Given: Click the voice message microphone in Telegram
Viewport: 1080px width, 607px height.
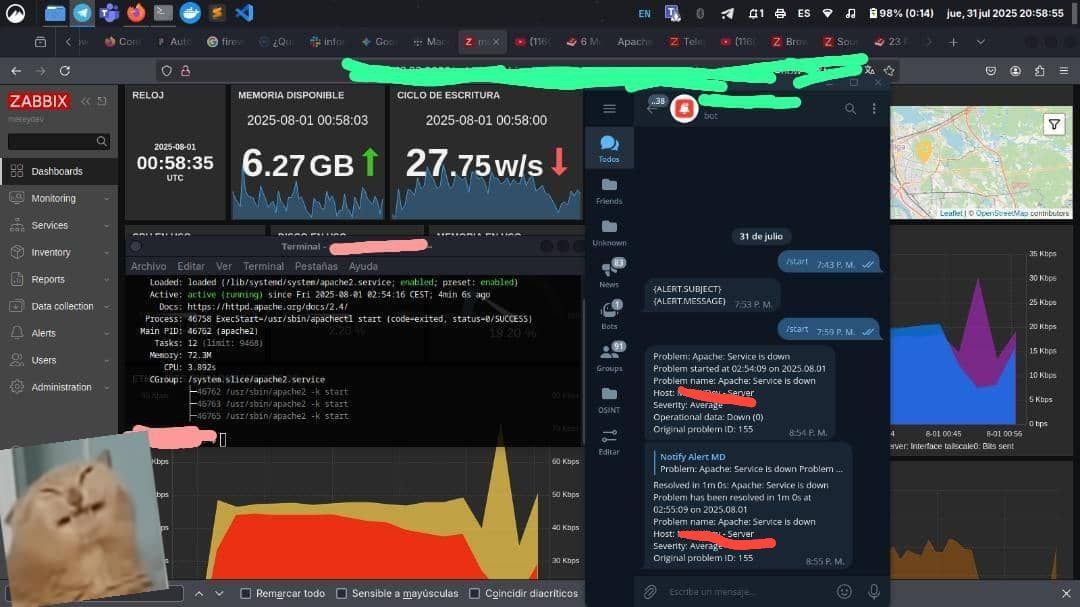Looking at the screenshot, I should coord(874,591).
